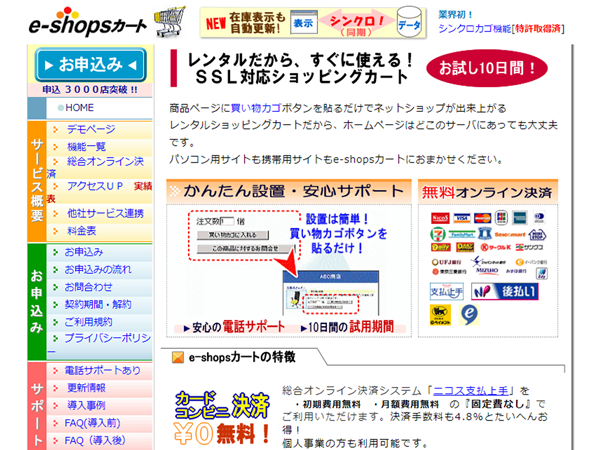This screenshot has width=600, height=450.
Task: Open the アクセスUP menu link
Action: tap(95, 186)
